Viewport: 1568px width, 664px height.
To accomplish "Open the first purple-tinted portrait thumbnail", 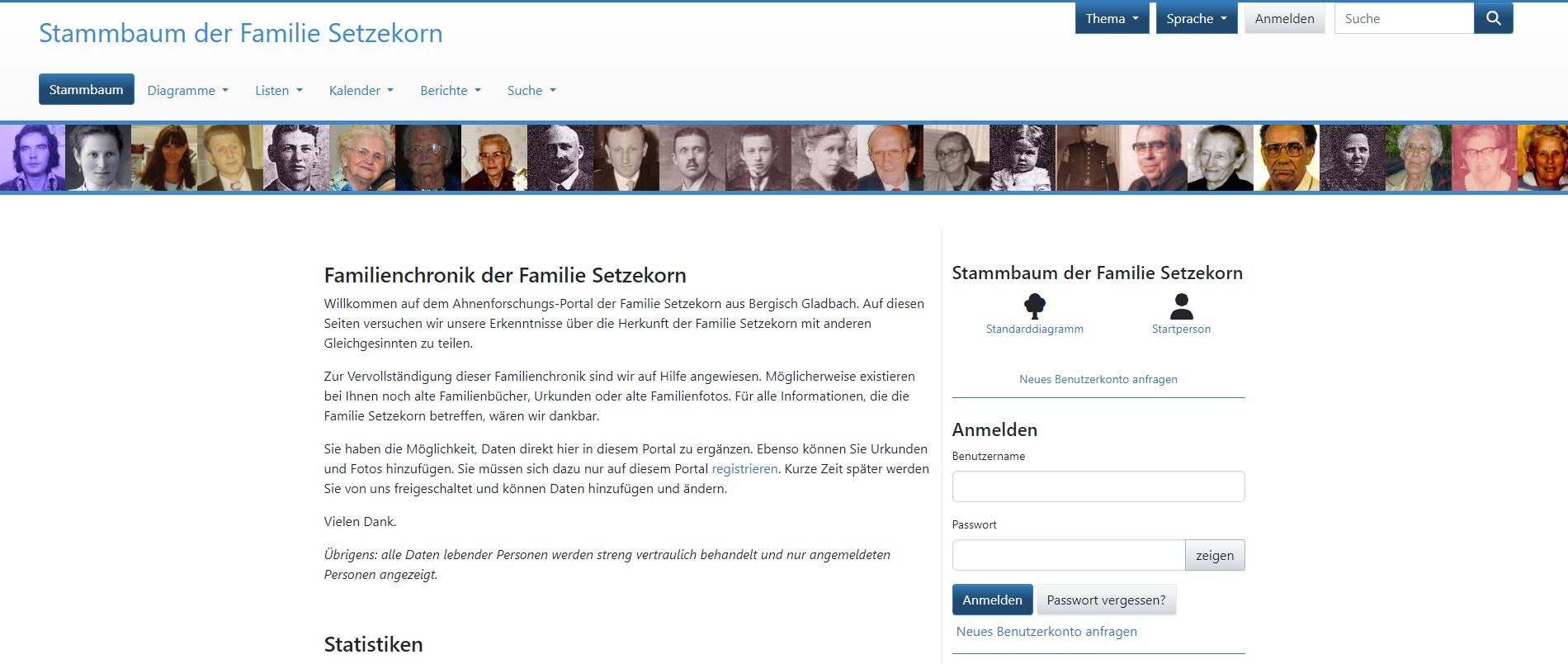I will point(33,158).
